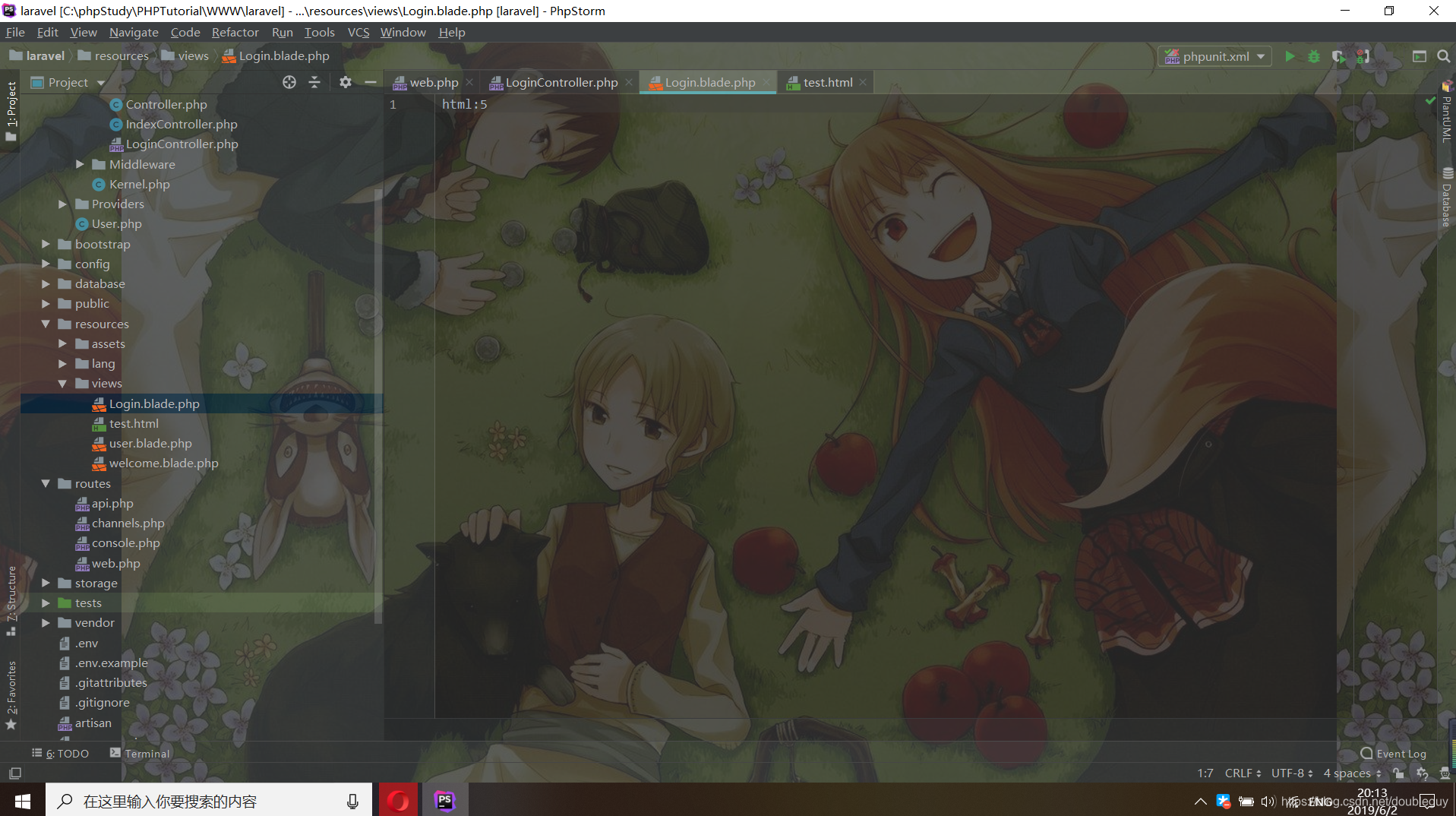Open the Database side panel
Viewport: 1456px width, 816px height.
[x=1447, y=198]
